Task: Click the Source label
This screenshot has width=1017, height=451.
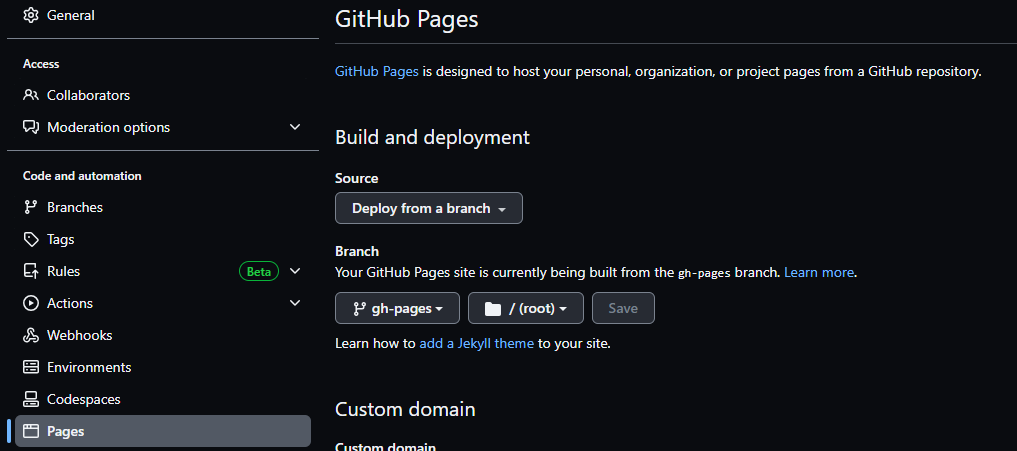Action: pos(357,178)
